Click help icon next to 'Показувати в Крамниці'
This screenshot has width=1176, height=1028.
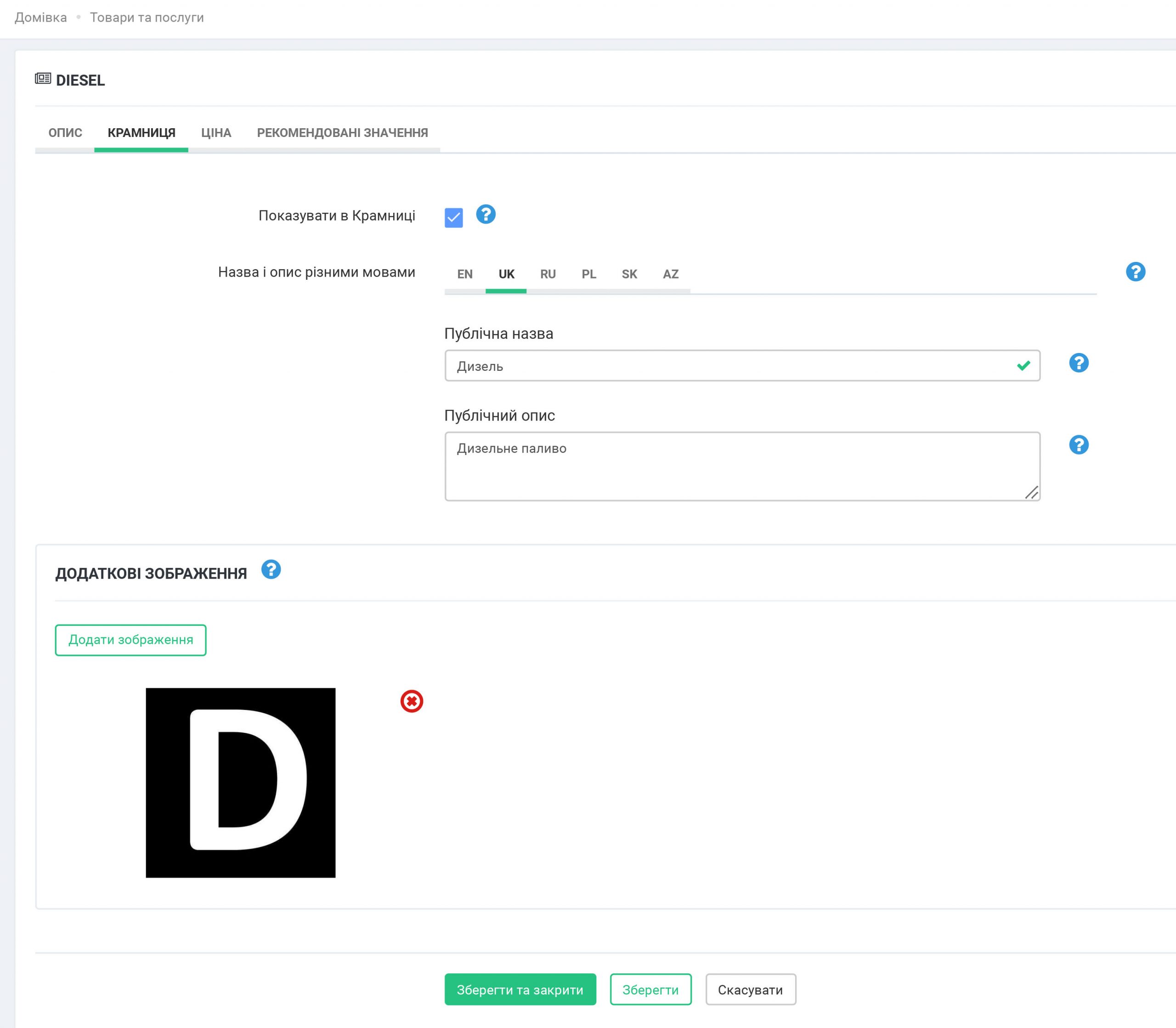click(x=486, y=215)
